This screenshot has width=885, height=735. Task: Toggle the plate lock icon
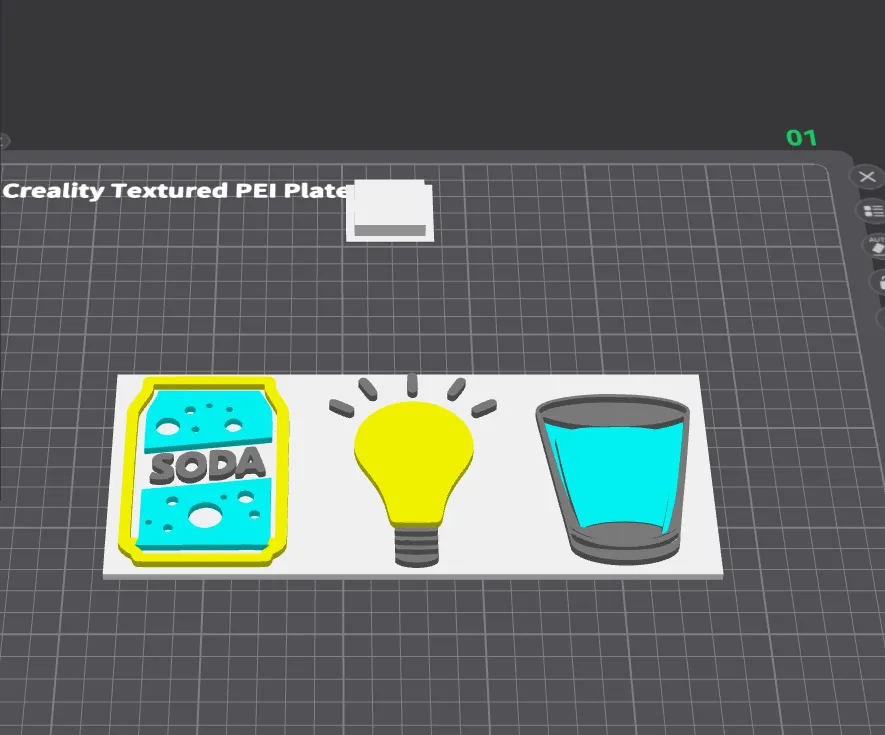point(879,282)
